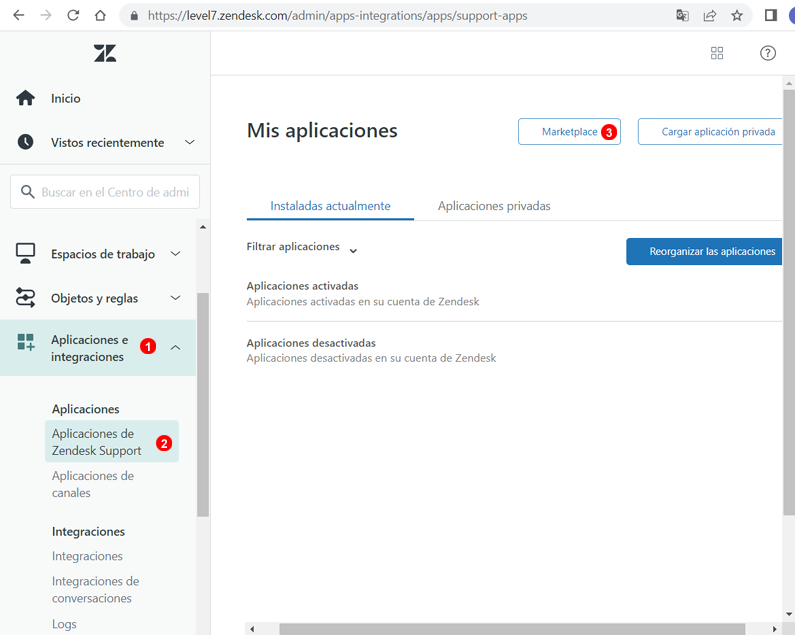
Task: Click the Marketplace button
Action: point(569,132)
